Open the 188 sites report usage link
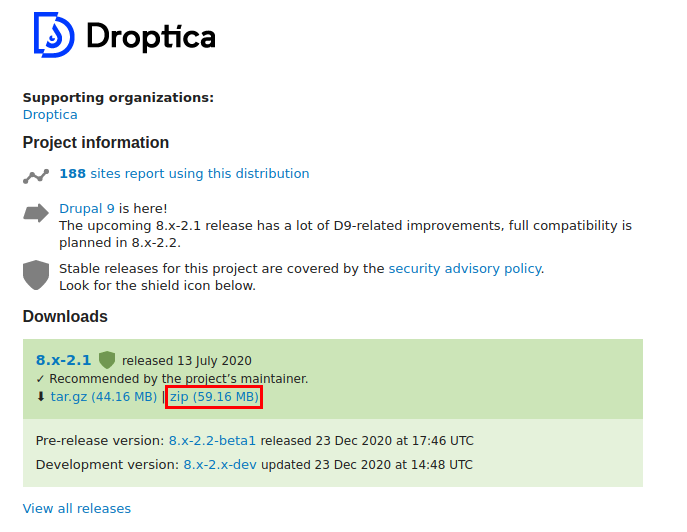687x532 pixels. [184, 174]
